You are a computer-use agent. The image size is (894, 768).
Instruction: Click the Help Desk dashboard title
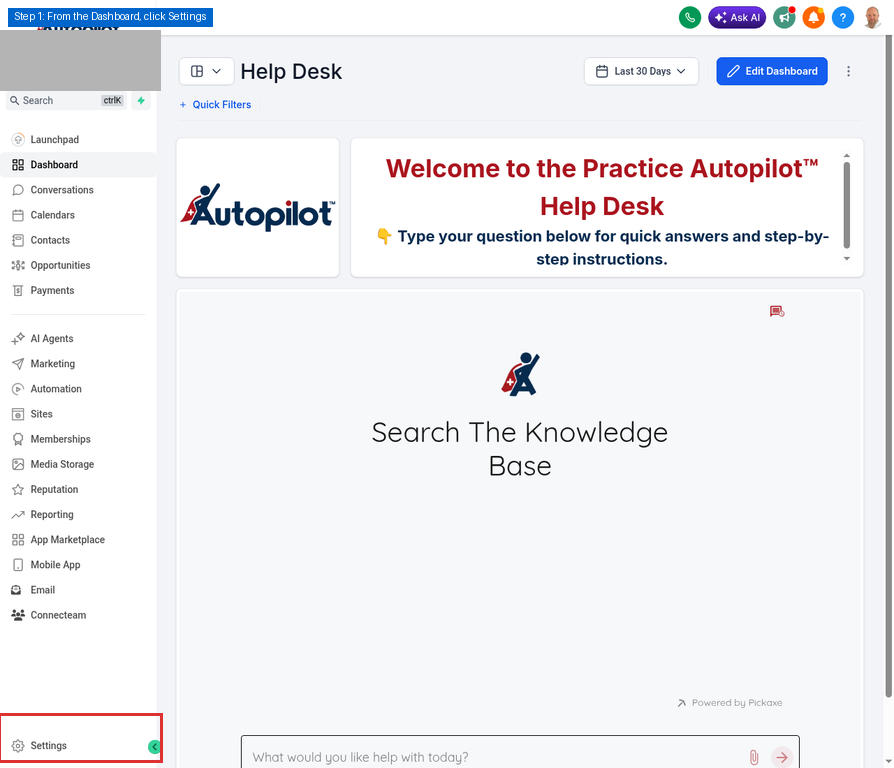coord(291,71)
